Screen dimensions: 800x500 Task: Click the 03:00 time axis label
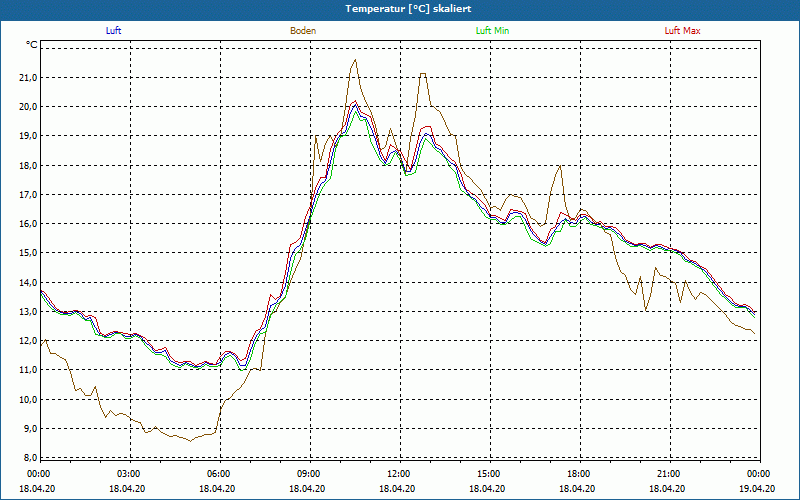(x=130, y=474)
